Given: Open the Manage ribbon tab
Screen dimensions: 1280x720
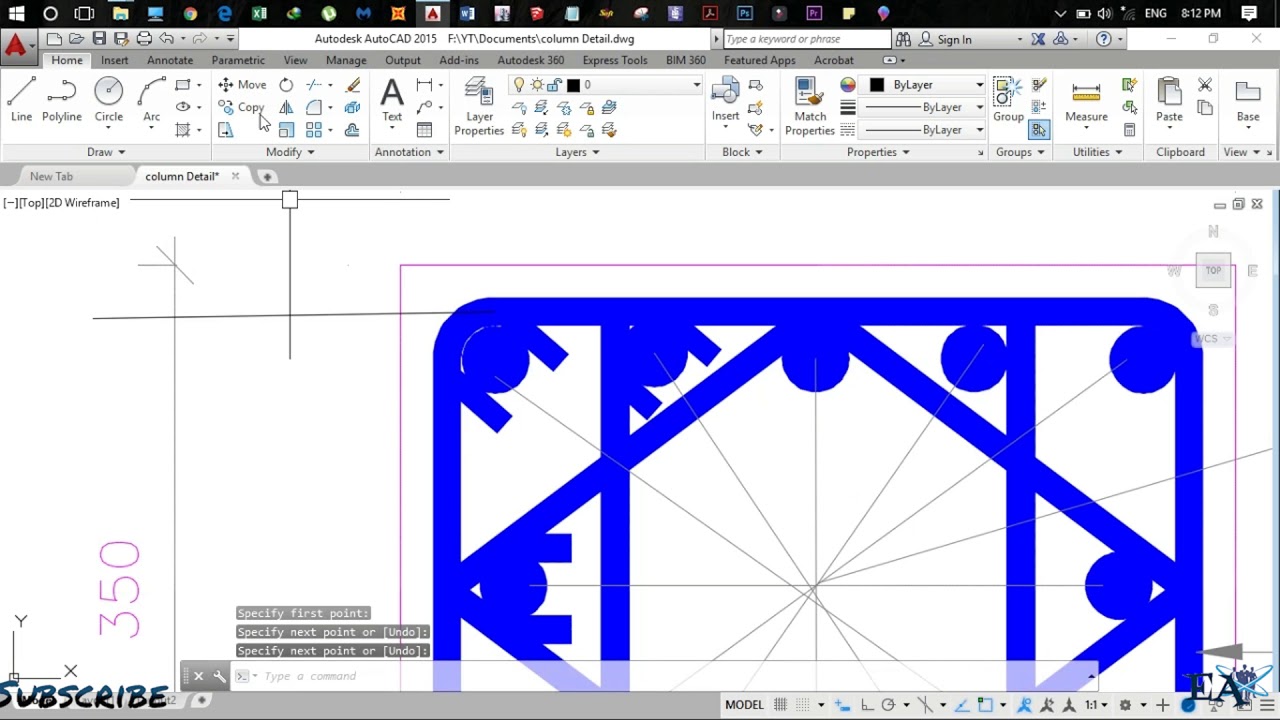Looking at the screenshot, I should (x=346, y=60).
